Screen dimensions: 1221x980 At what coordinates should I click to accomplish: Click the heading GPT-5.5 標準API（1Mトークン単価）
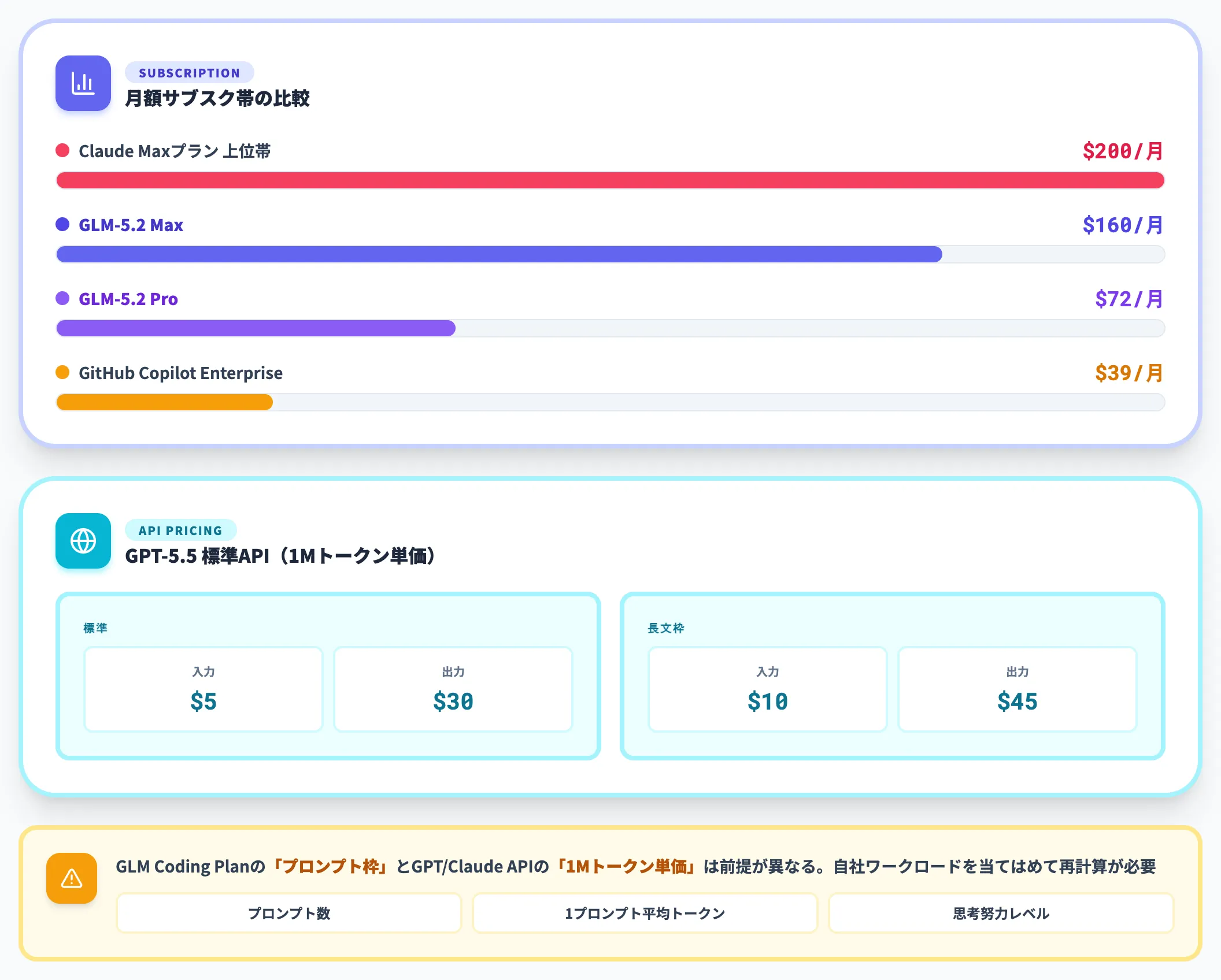point(280,556)
